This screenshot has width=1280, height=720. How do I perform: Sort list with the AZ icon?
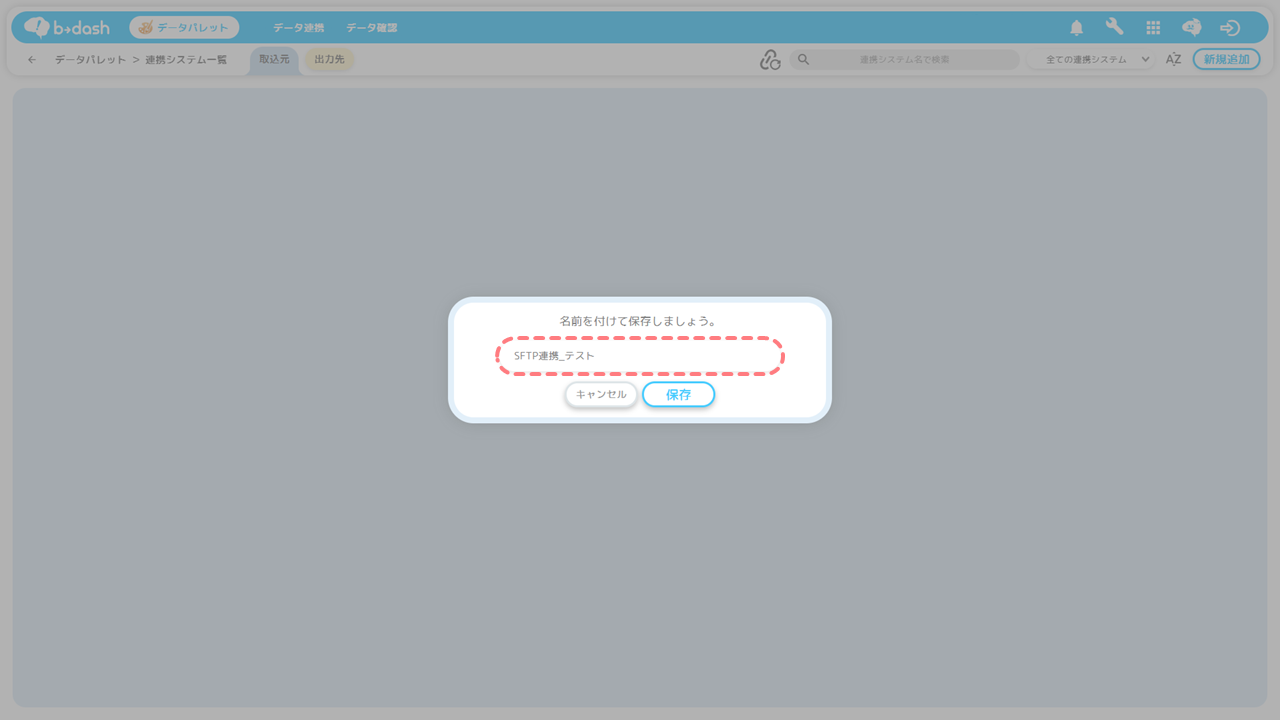pyautogui.click(x=1173, y=60)
